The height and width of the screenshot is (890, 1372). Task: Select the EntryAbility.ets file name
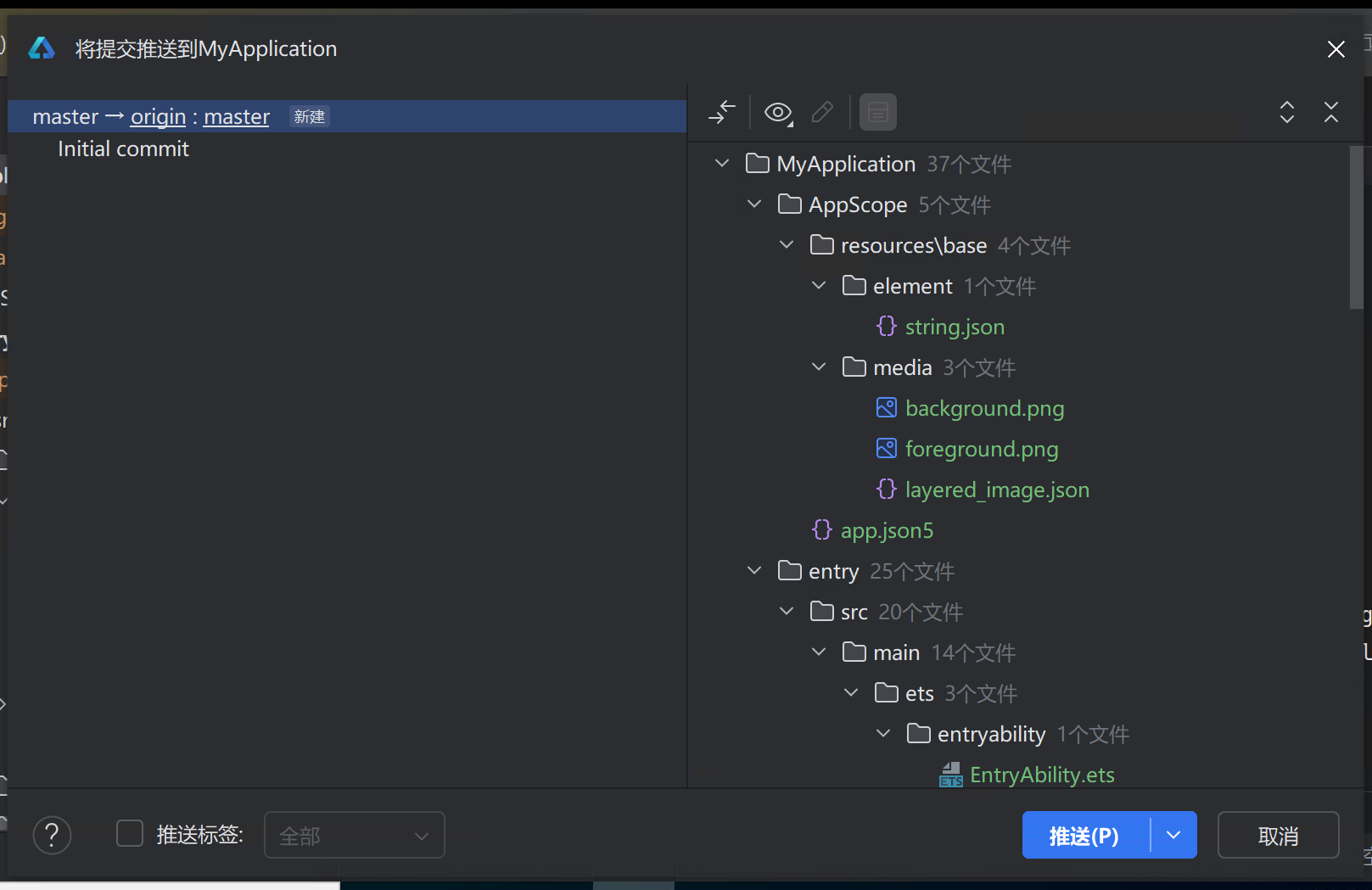(1042, 775)
